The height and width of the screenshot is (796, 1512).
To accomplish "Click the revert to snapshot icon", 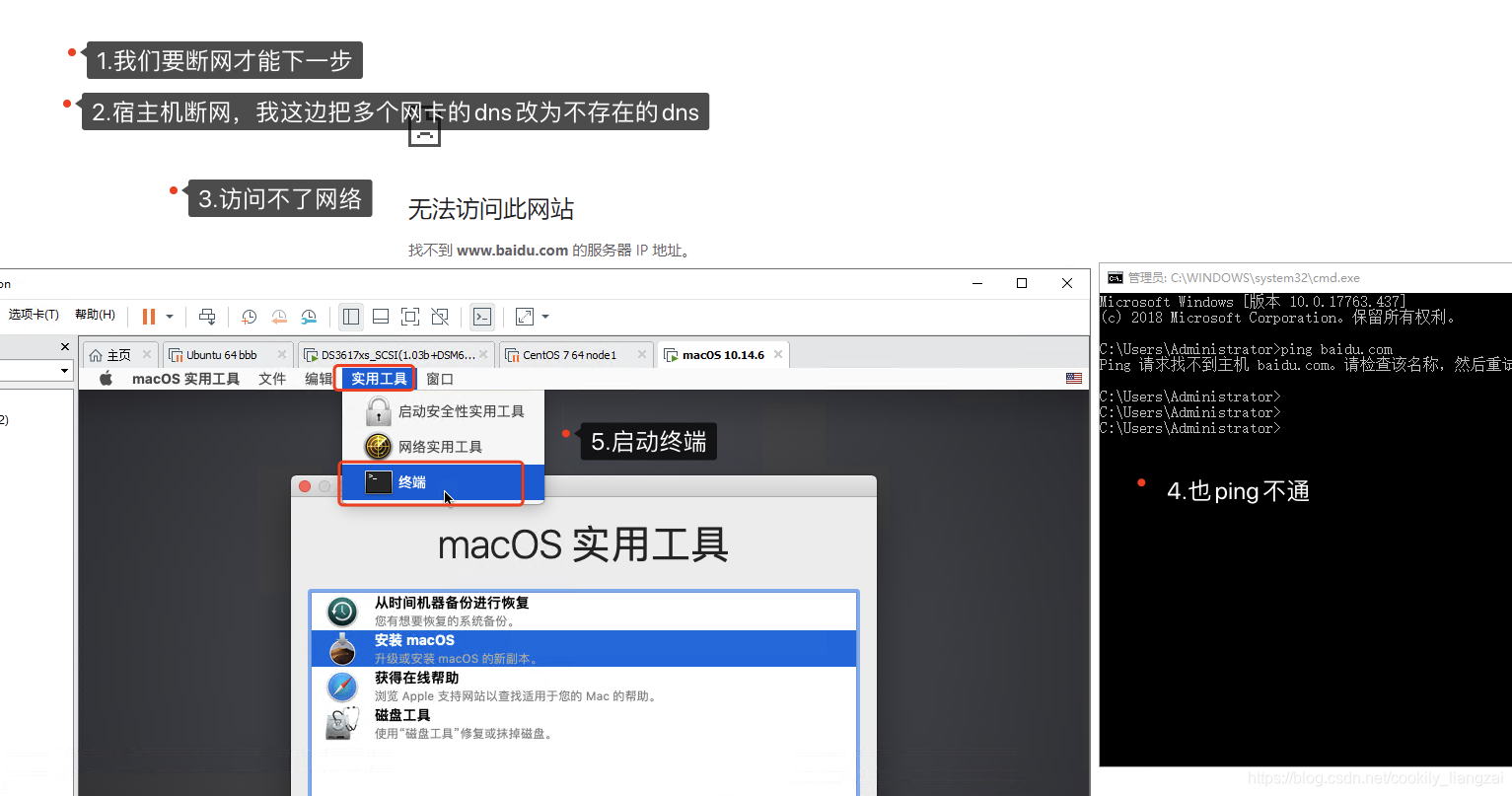I will [279, 317].
